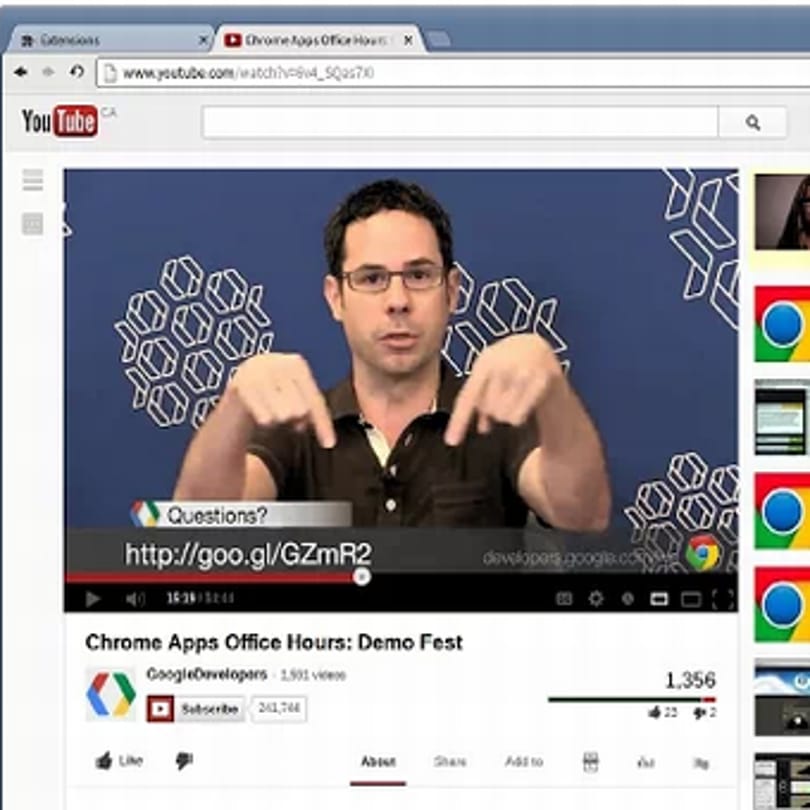
Task: Click the "1,501 videos" text
Action: tap(313, 675)
